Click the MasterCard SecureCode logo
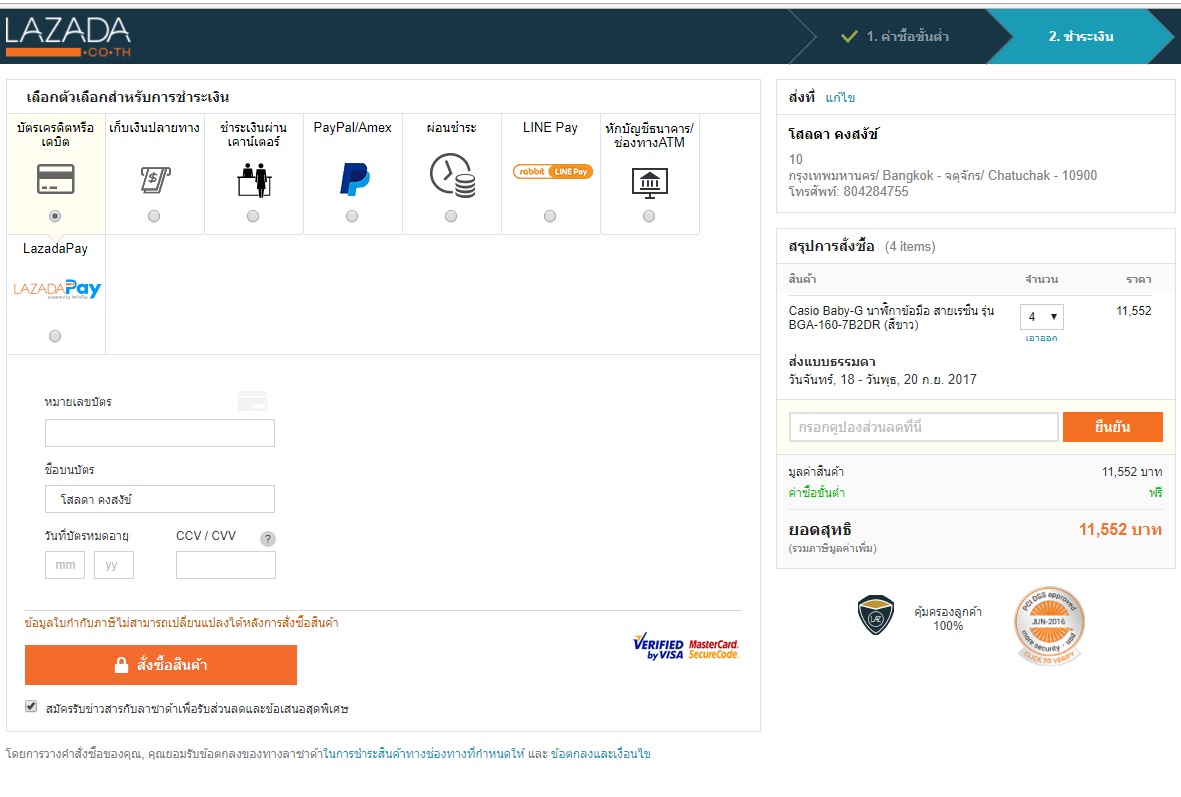Viewport: 1181px width, 797px height. (x=713, y=649)
